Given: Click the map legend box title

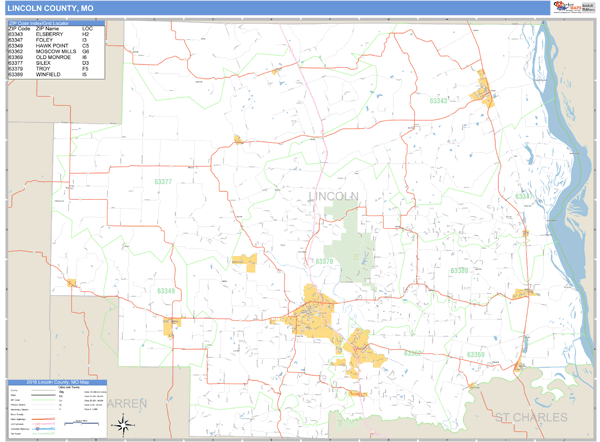Looking at the screenshot, I should (x=58, y=384).
